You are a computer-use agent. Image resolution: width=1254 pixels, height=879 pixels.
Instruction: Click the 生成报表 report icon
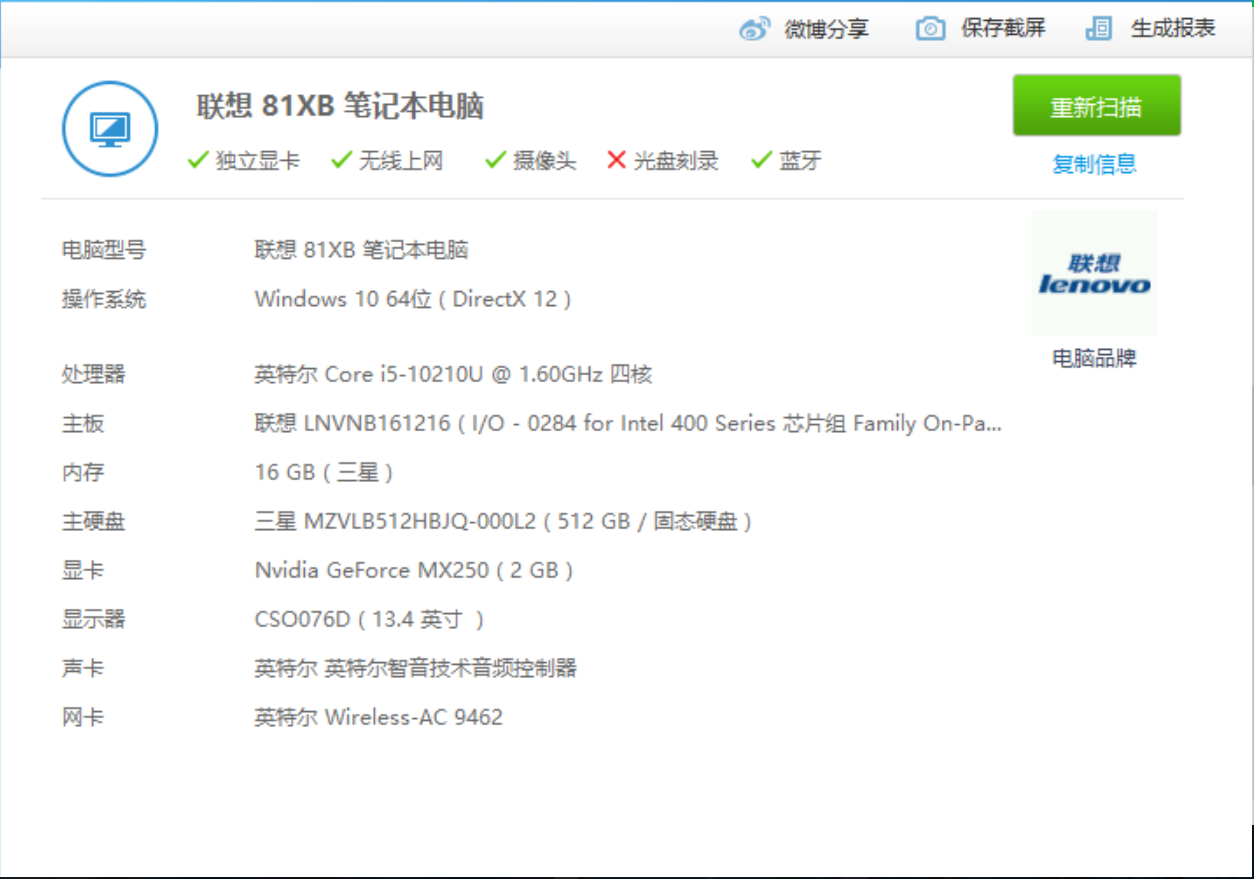coord(1099,29)
